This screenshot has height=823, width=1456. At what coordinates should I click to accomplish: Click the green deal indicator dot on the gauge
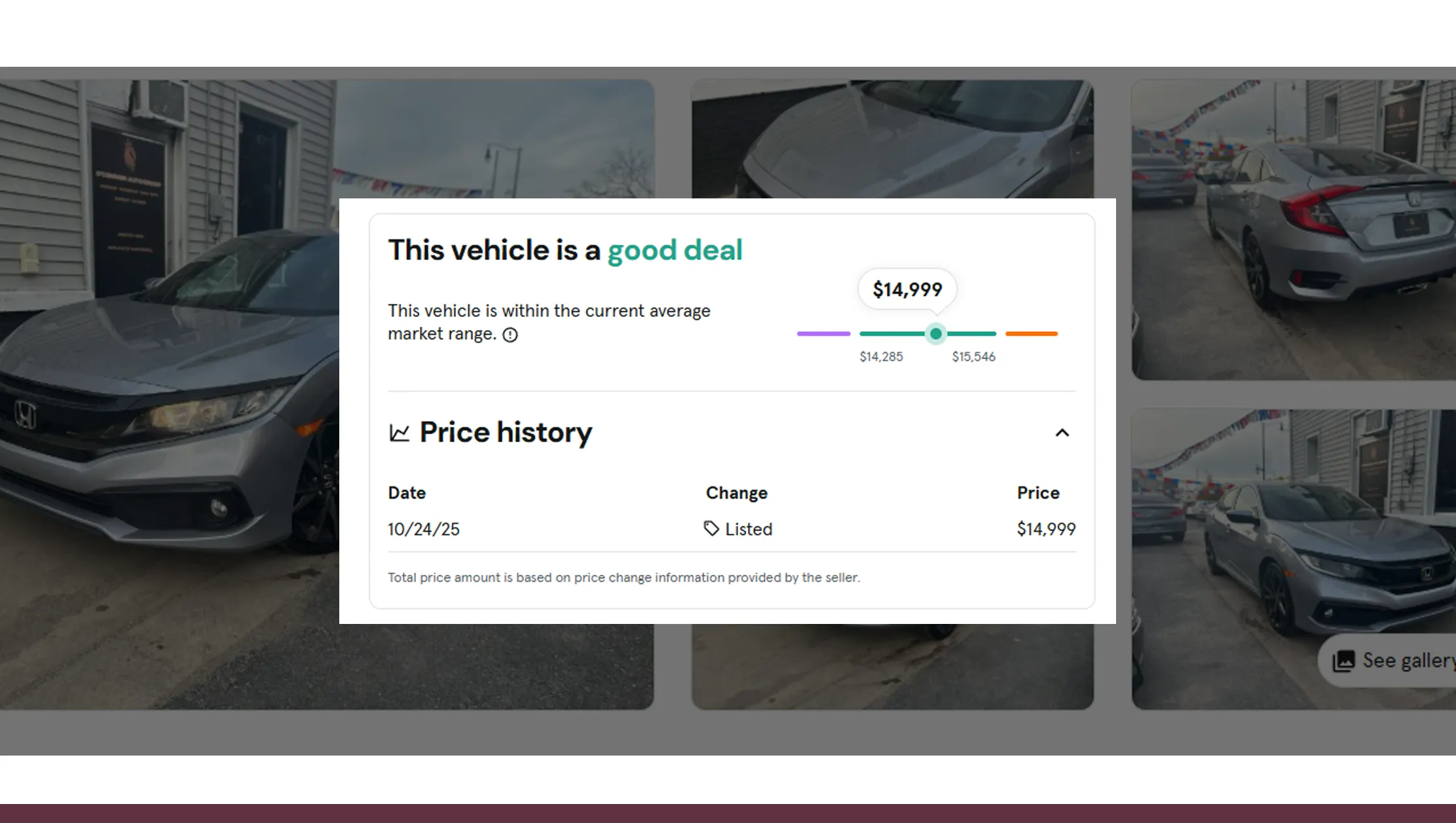tap(935, 334)
